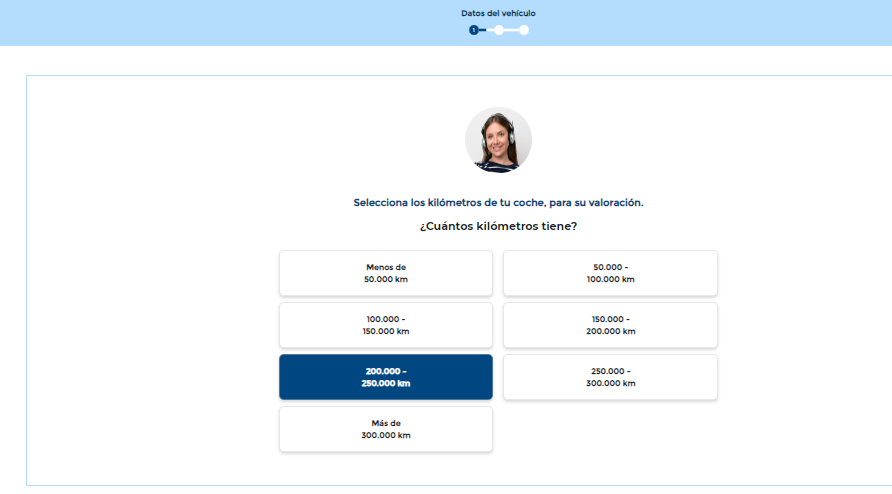892x494 pixels.
Task: Choose the 50.000 - 100.000 km range
Action: click(x=610, y=273)
